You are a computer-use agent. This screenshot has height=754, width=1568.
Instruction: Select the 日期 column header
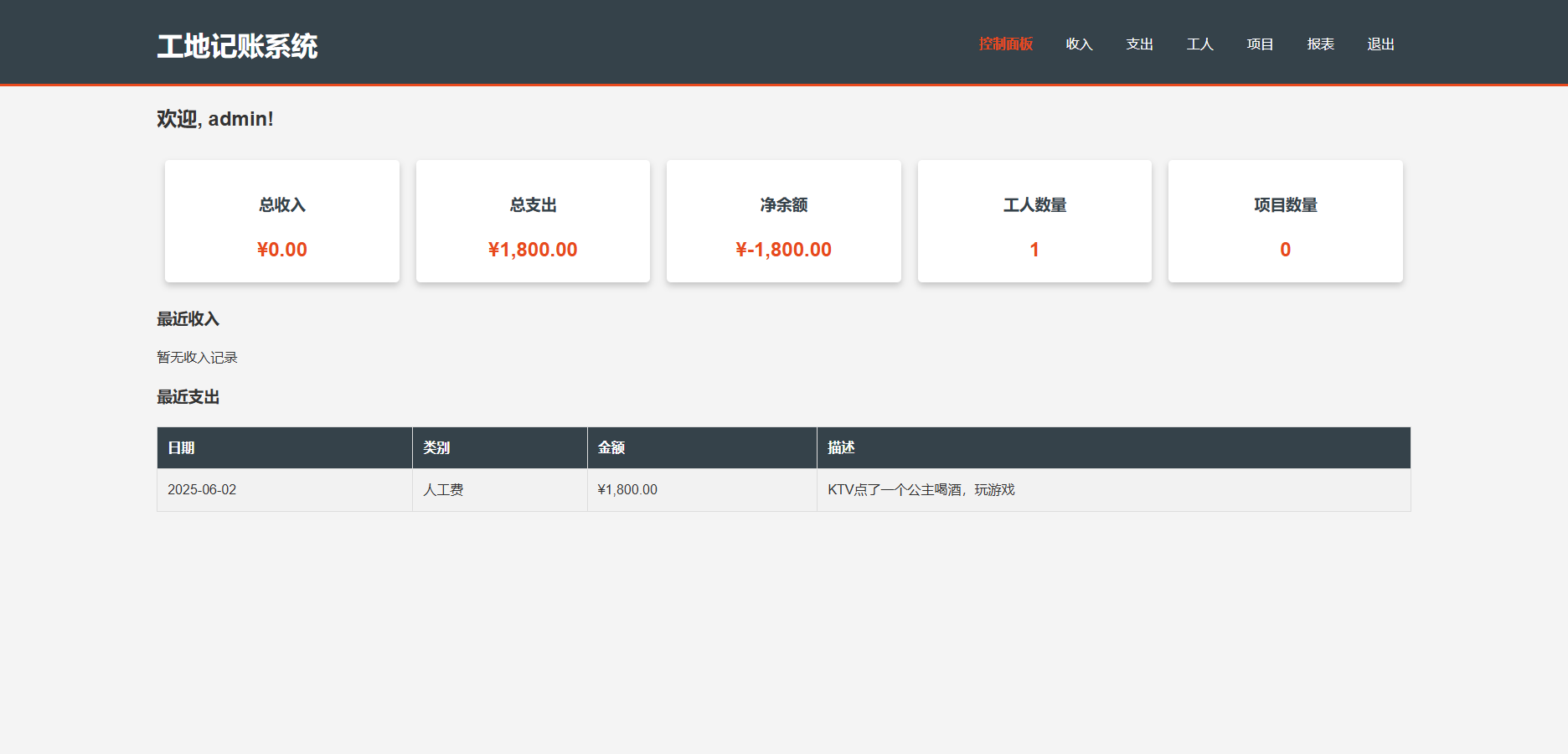tap(183, 447)
